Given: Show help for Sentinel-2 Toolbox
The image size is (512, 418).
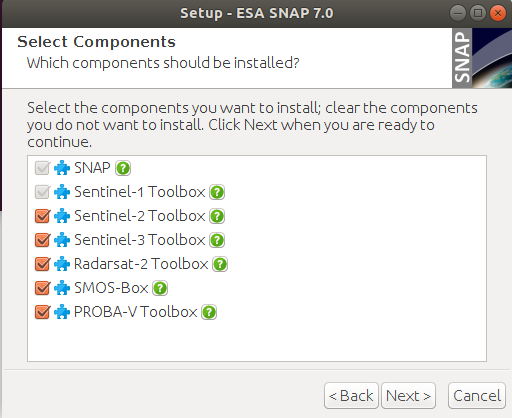Looking at the screenshot, I should [217, 216].
